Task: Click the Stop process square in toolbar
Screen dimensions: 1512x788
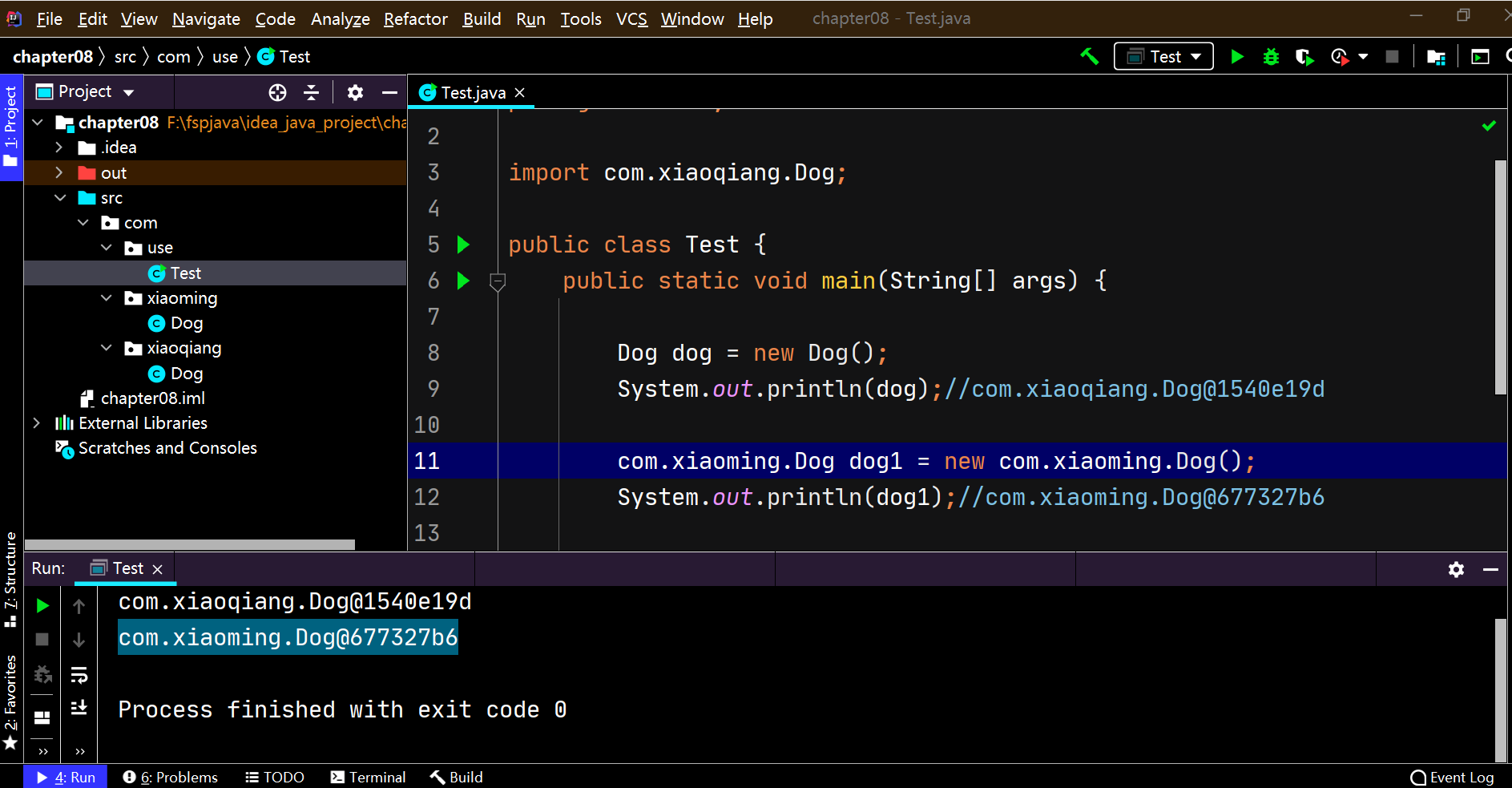Action: [1392, 57]
